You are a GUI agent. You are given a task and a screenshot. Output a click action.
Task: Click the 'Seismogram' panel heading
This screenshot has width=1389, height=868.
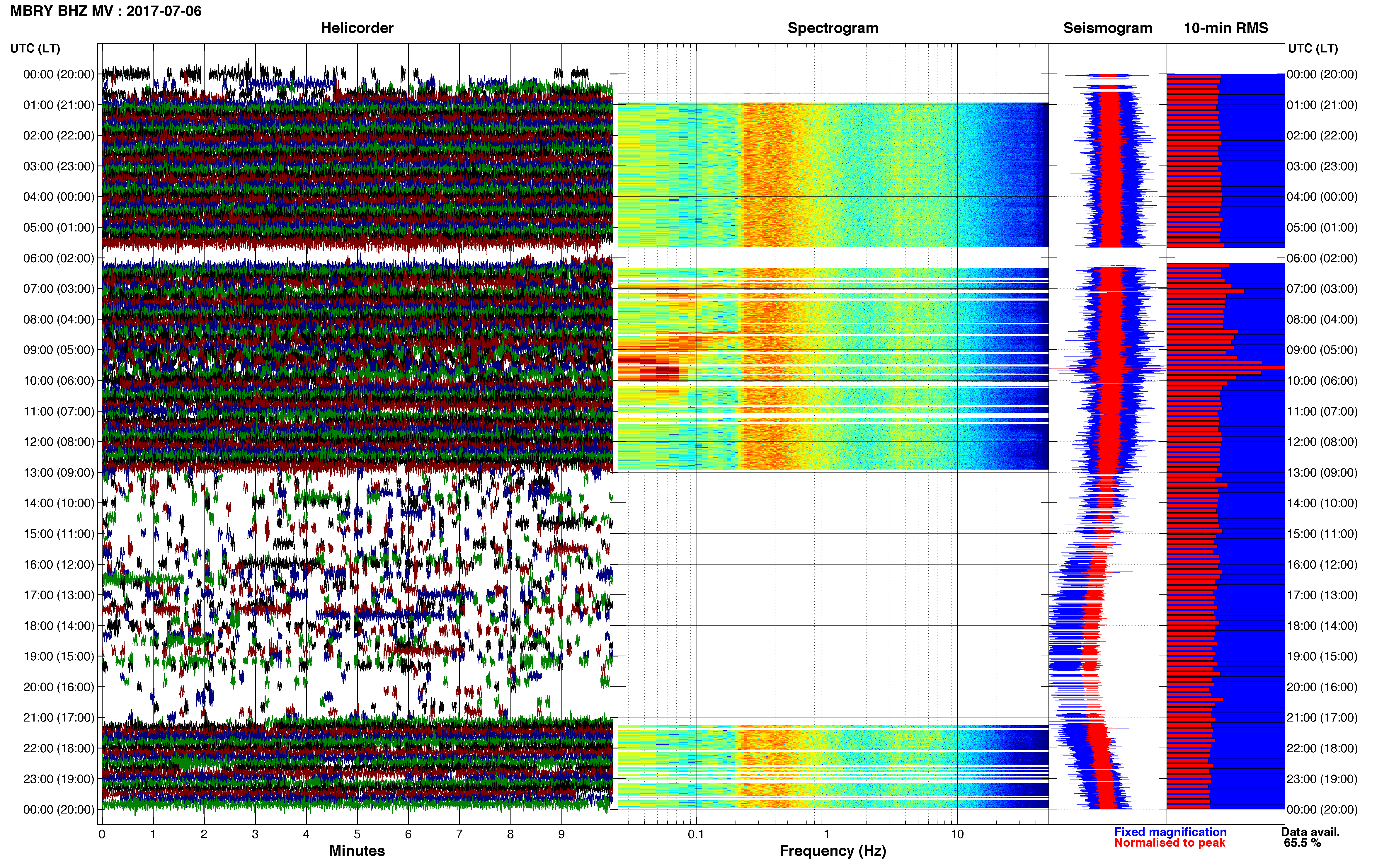tap(1108, 28)
